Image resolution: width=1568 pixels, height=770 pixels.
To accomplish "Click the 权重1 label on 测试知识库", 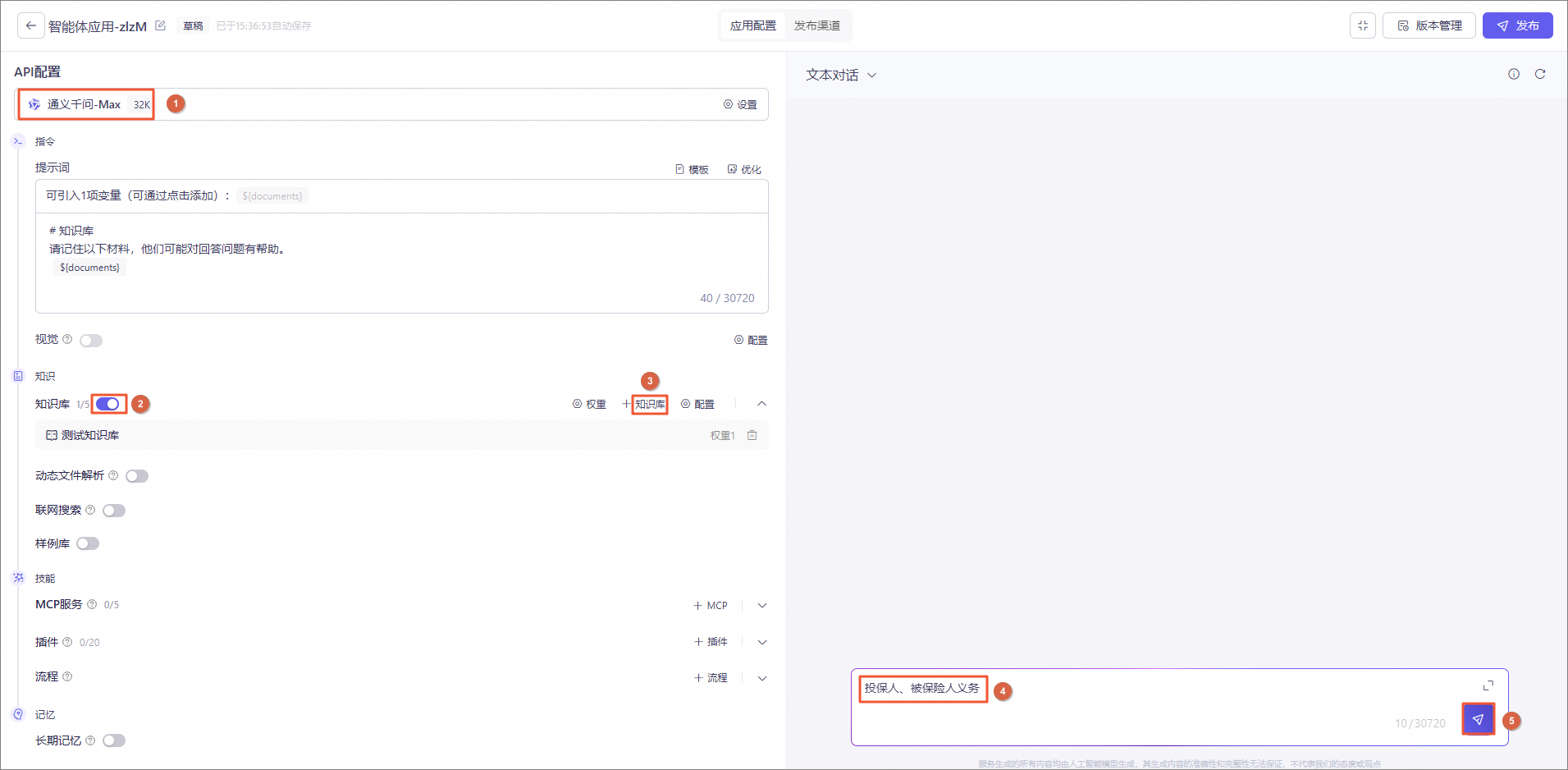I will 722,435.
